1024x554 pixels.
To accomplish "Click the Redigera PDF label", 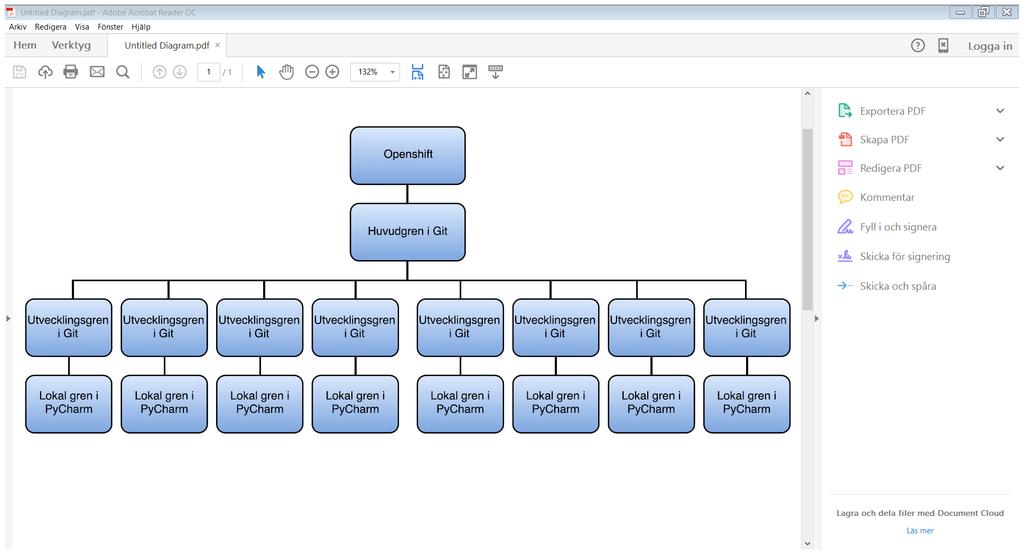I will [890, 168].
